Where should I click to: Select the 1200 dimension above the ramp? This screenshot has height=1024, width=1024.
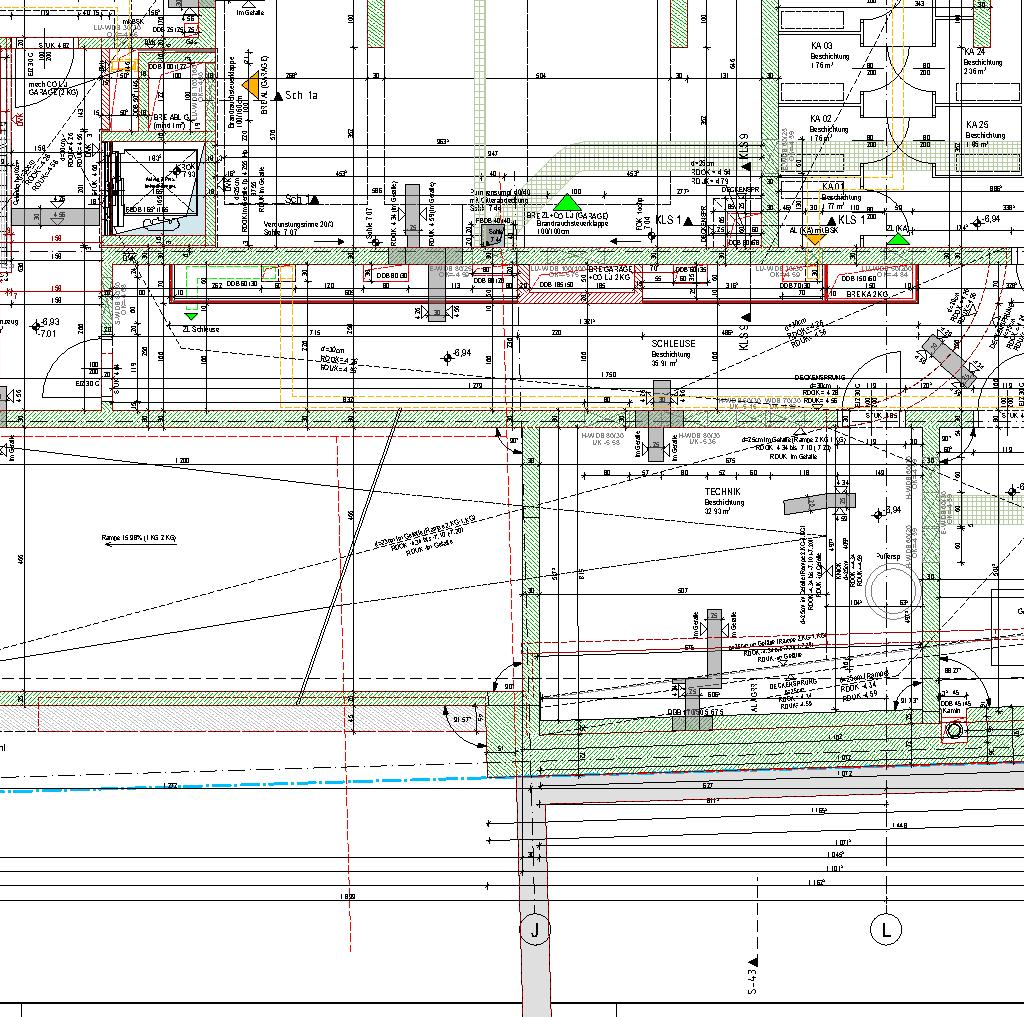[182, 461]
